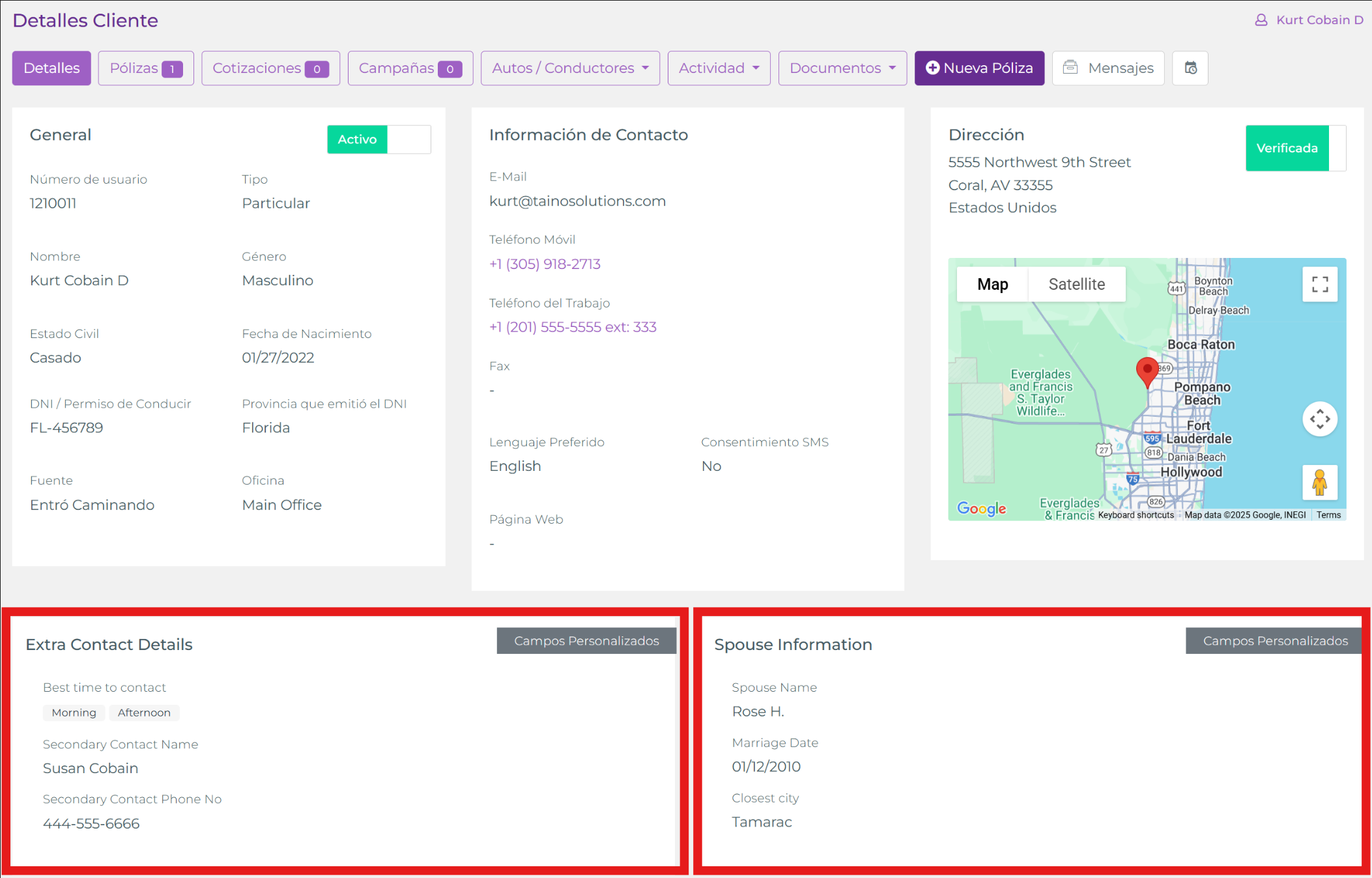Switch map to Satellite view
This screenshot has height=878, width=1372.
1076,285
